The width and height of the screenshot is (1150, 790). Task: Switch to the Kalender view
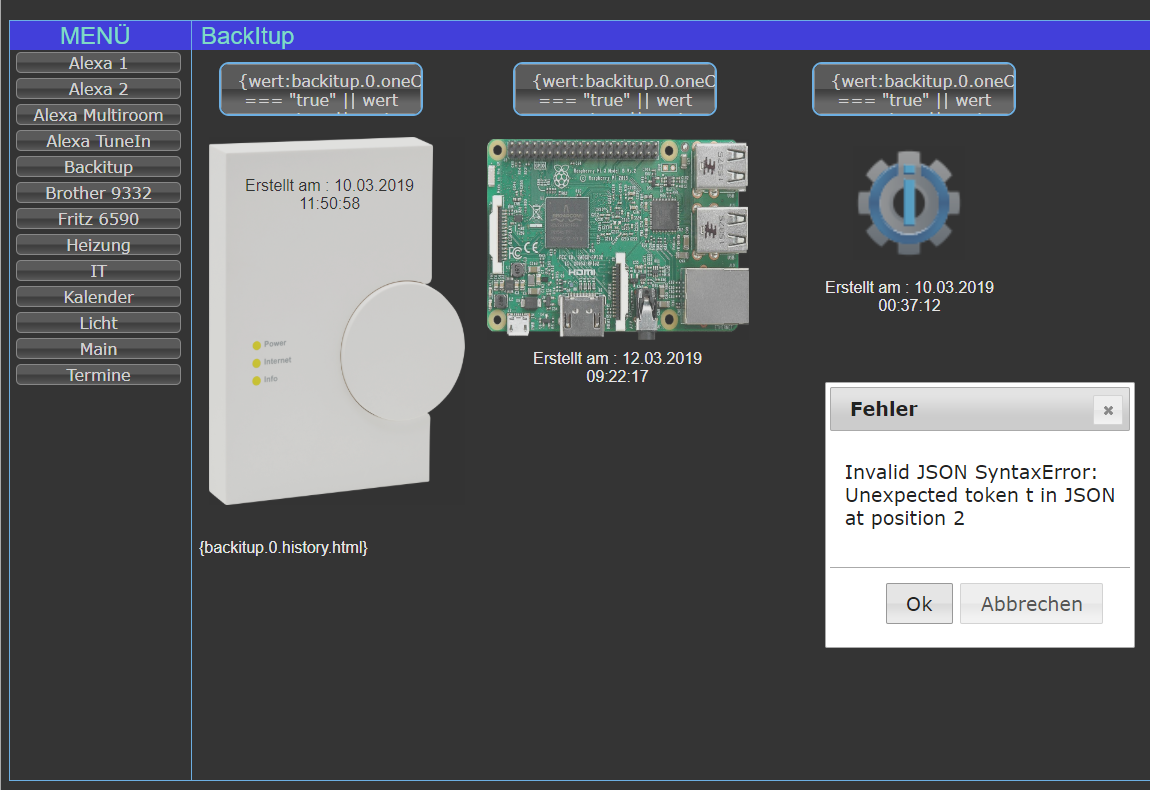pos(97,296)
